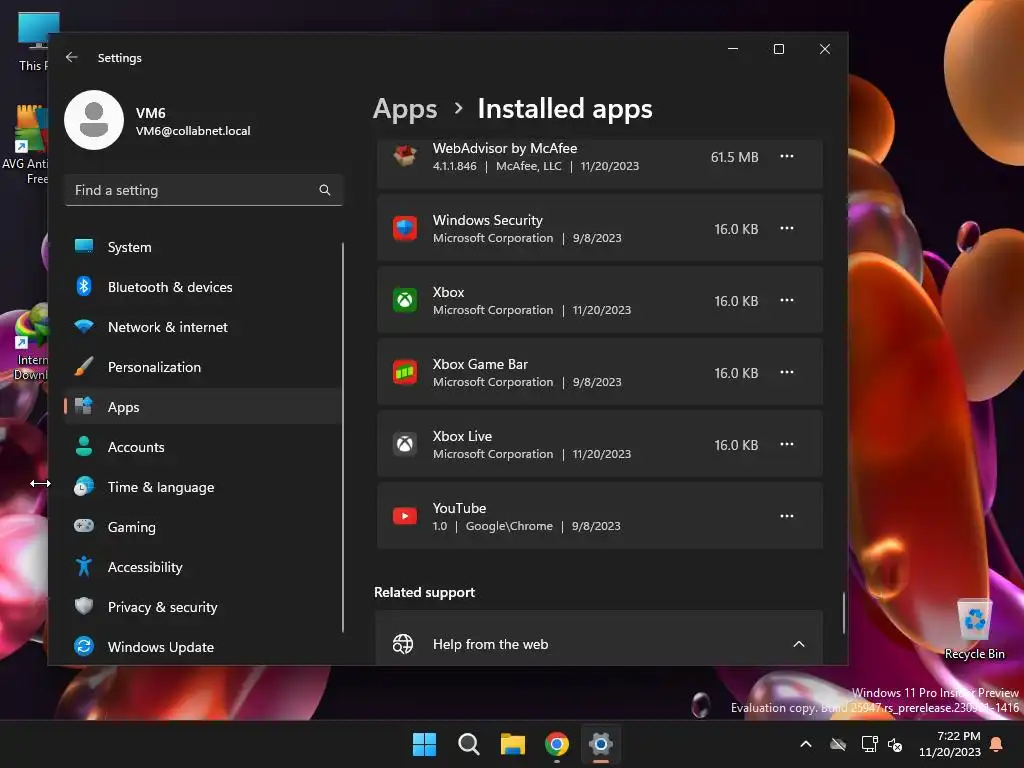Viewport: 1024px width, 768px height.
Task: Click inside the Find a setting box
Action: (x=203, y=190)
